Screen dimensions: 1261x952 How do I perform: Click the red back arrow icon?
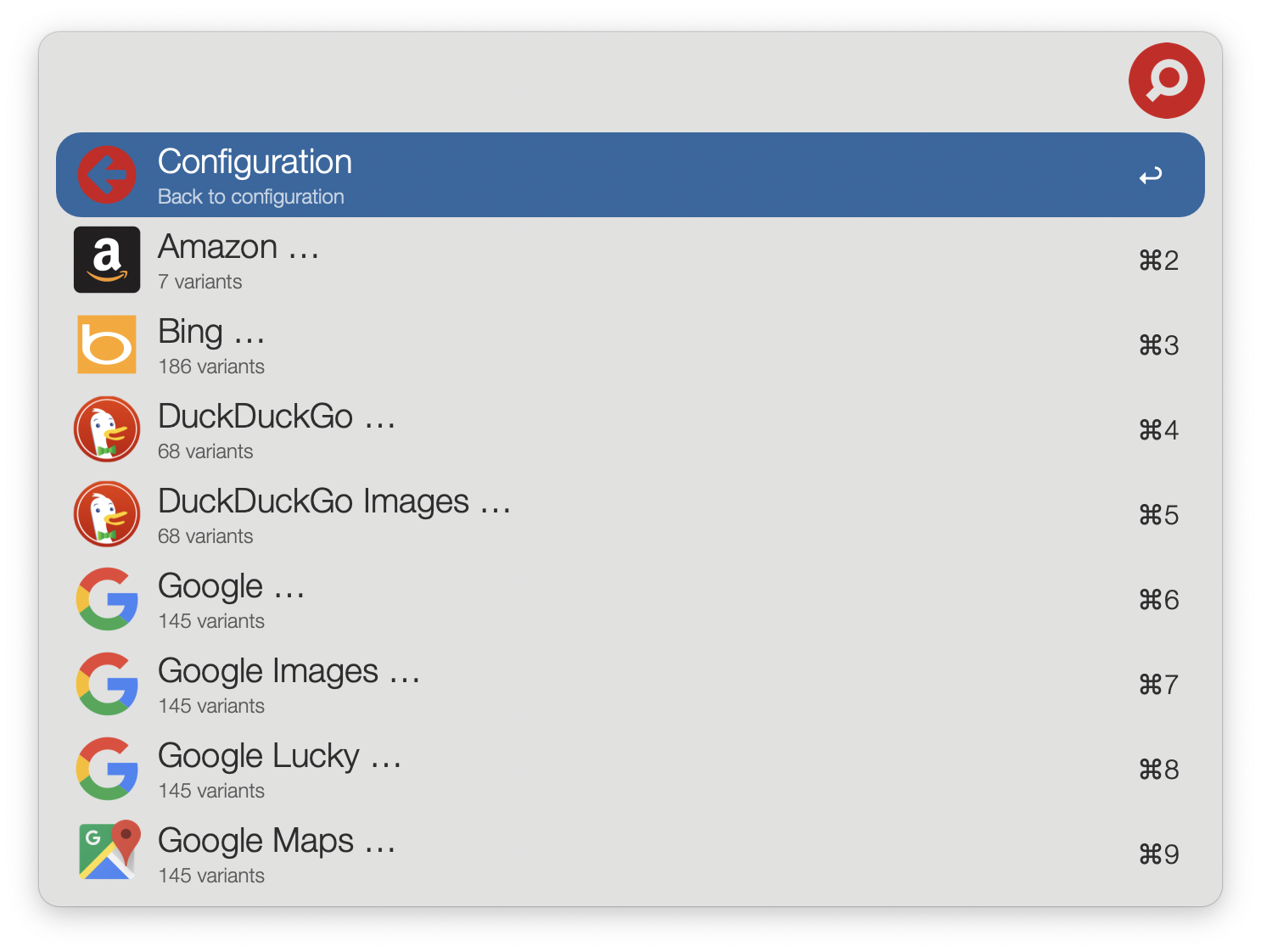point(107,175)
